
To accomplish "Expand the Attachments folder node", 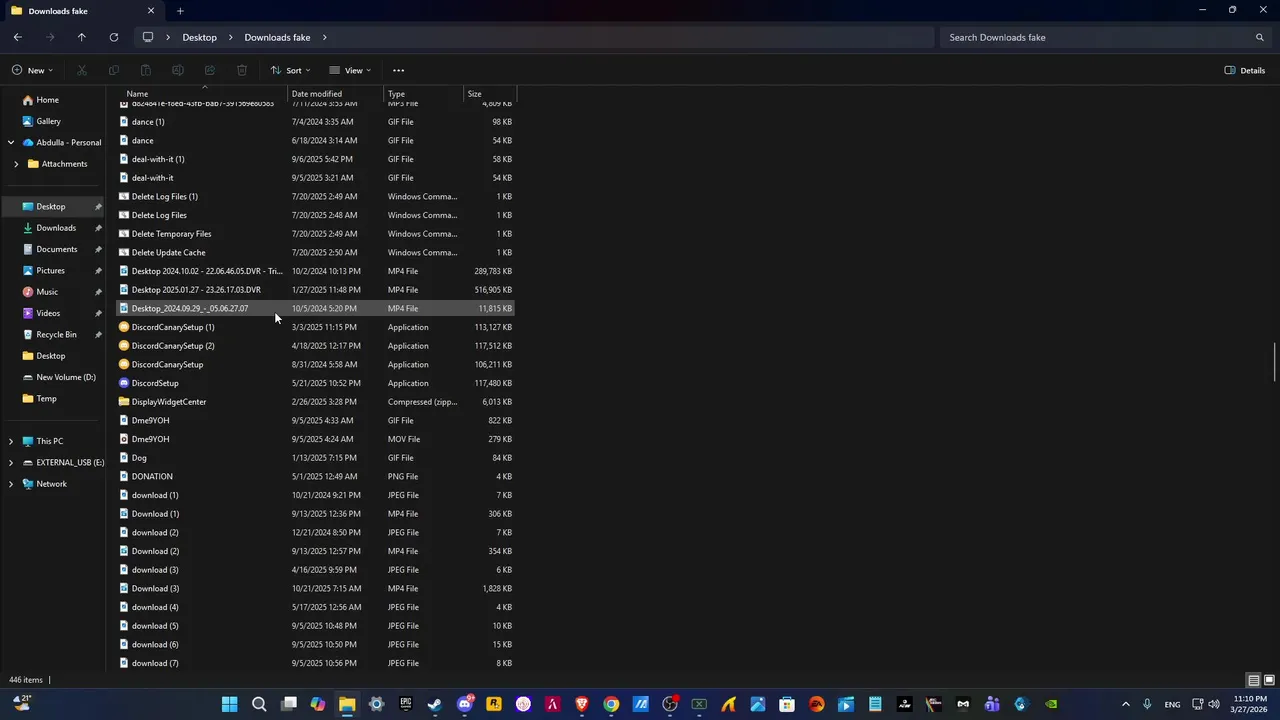I will (16, 164).
